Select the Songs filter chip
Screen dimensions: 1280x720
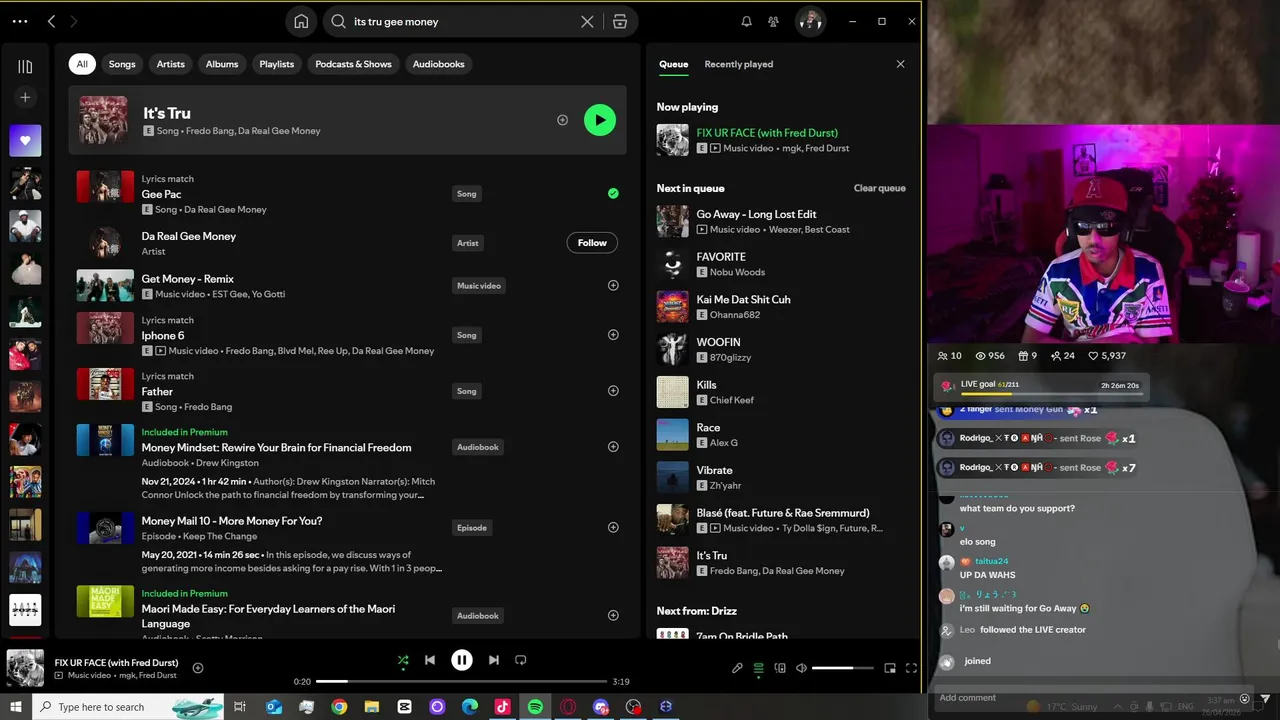(x=122, y=64)
